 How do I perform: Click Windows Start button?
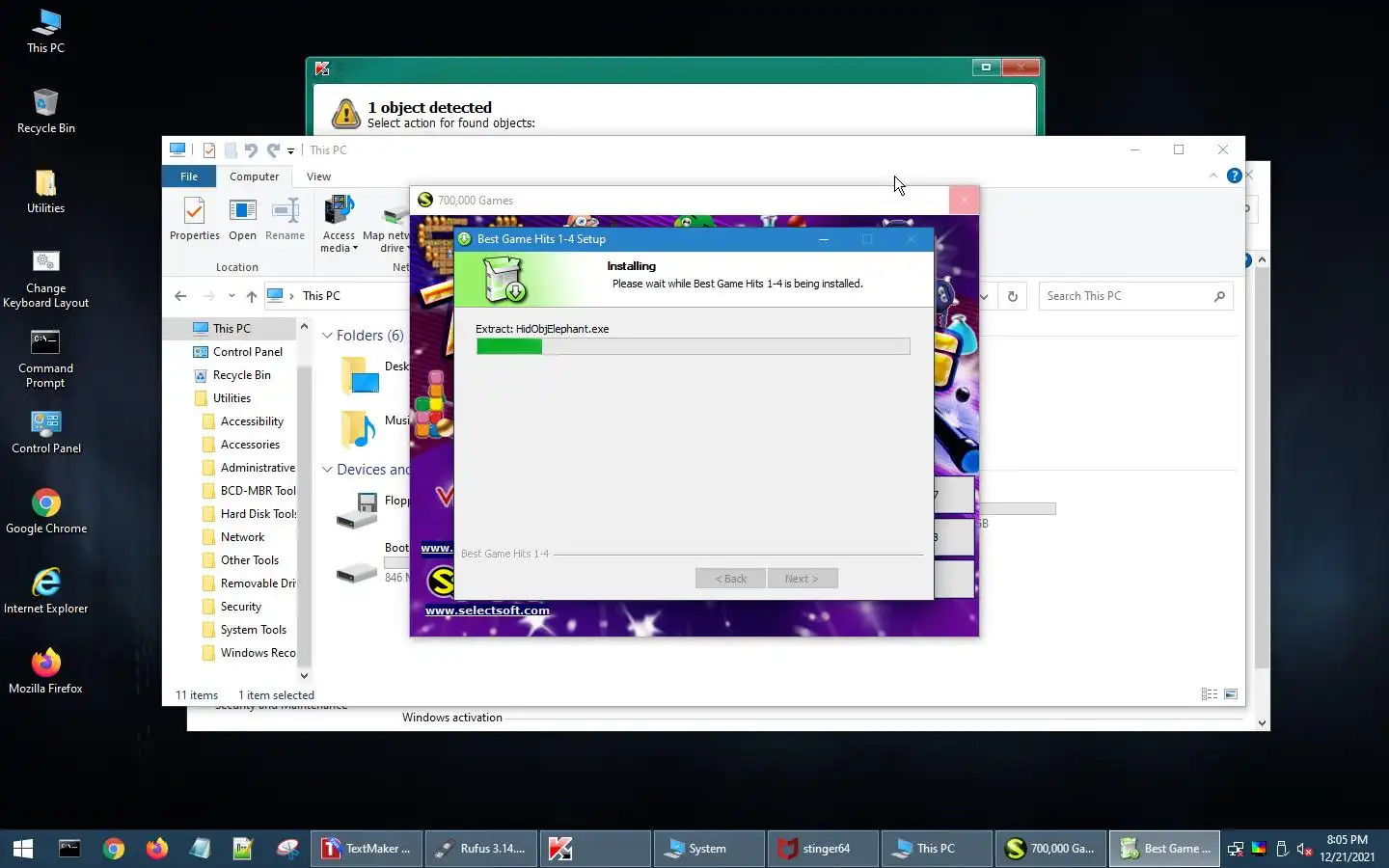pyautogui.click(x=23, y=849)
